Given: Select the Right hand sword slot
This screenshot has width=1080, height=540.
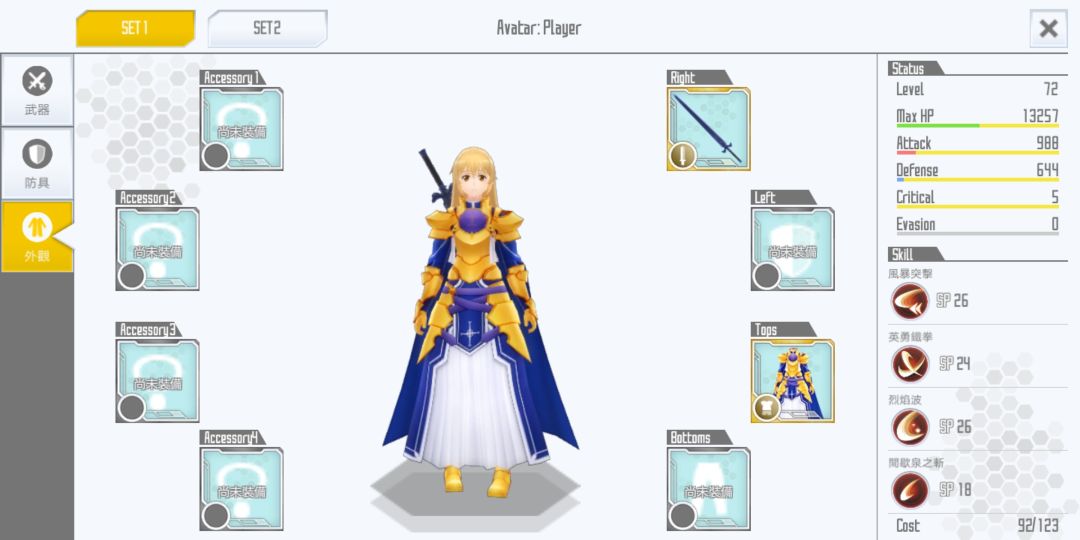Looking at the screenshot, I should [709, 129].
